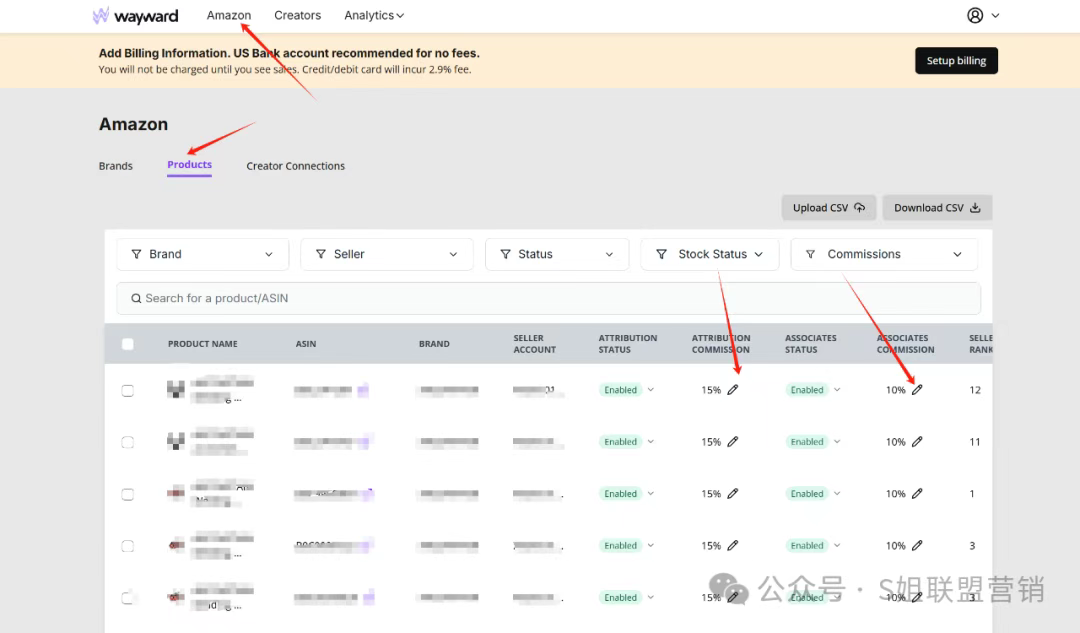1080x633 pixels.
Task: Edit associates commission in the rank 12 row
Action: [x=917, y=390]
